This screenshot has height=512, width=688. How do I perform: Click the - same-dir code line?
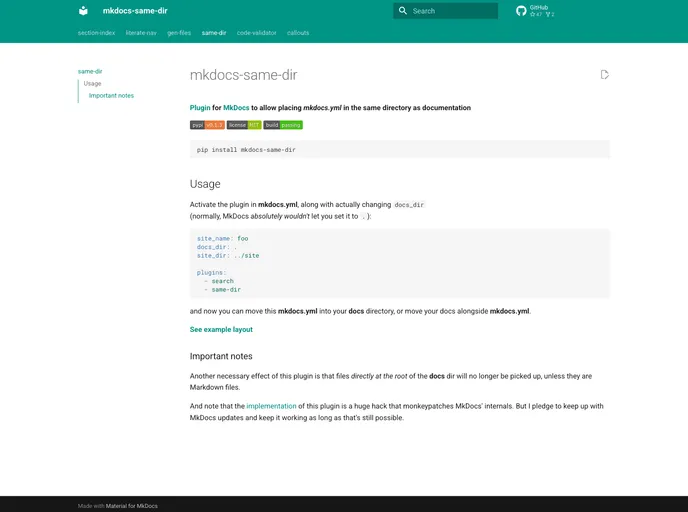coord(222,290)
